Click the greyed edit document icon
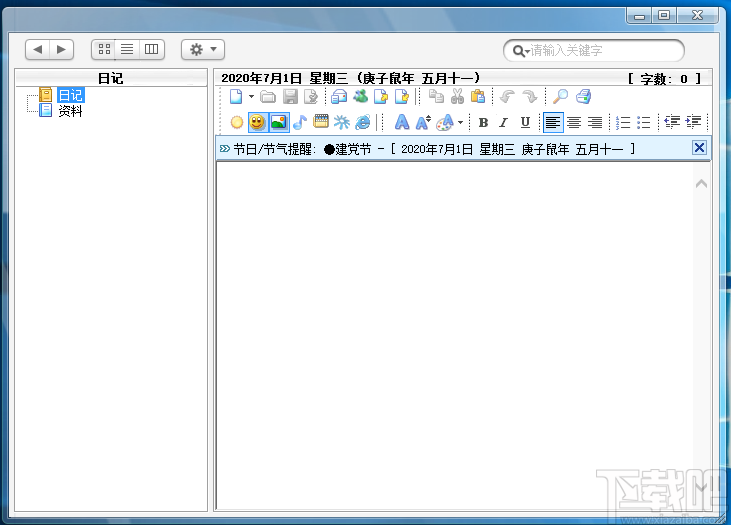The height and width of the screenshot is (525, 731). [x=311, y=97]
